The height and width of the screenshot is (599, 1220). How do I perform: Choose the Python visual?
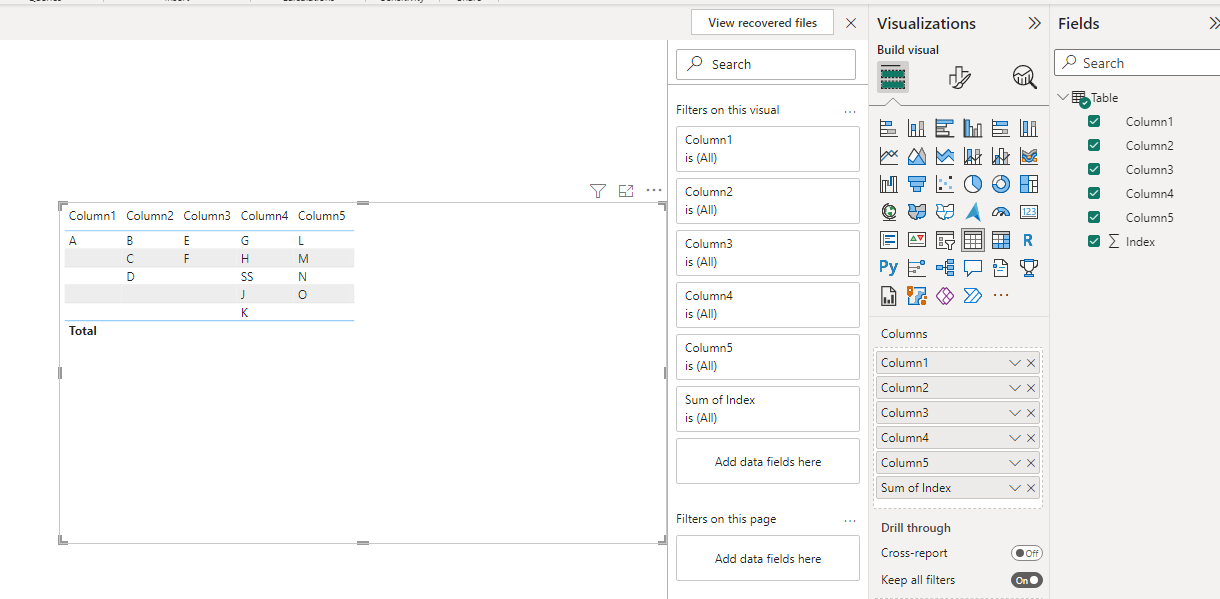click(x=889, y=268)
